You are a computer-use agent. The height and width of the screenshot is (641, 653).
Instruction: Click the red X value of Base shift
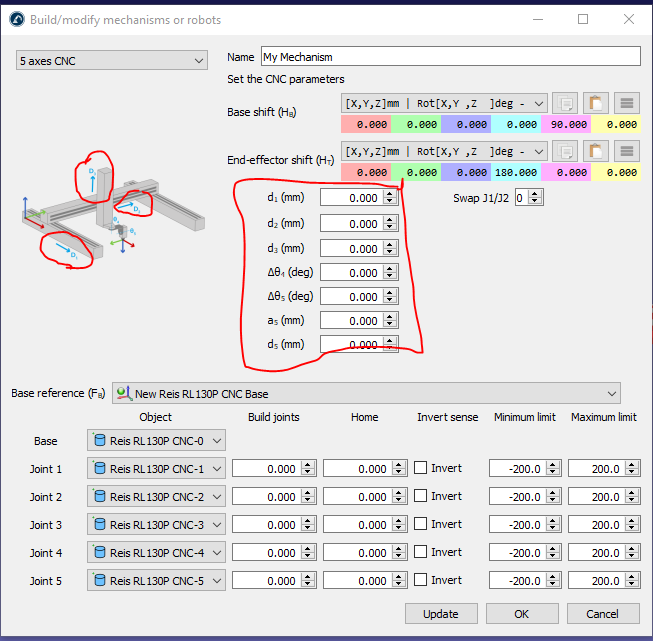coord(365,125)
